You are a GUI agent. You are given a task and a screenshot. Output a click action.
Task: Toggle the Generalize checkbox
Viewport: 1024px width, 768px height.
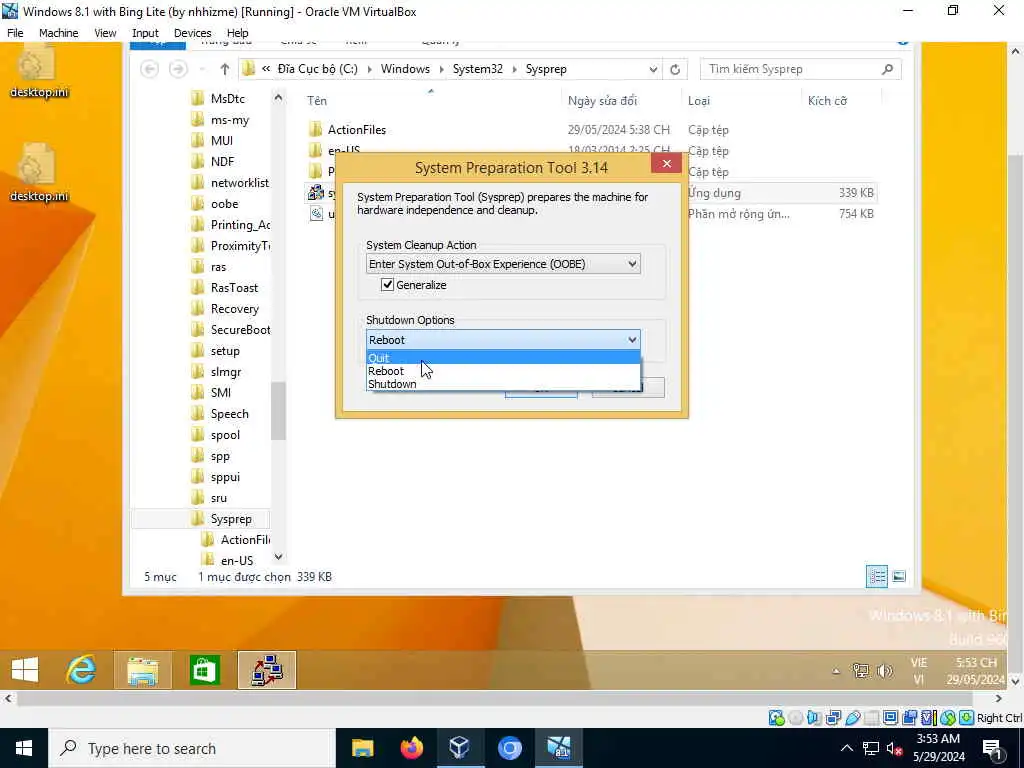[387, 285]
